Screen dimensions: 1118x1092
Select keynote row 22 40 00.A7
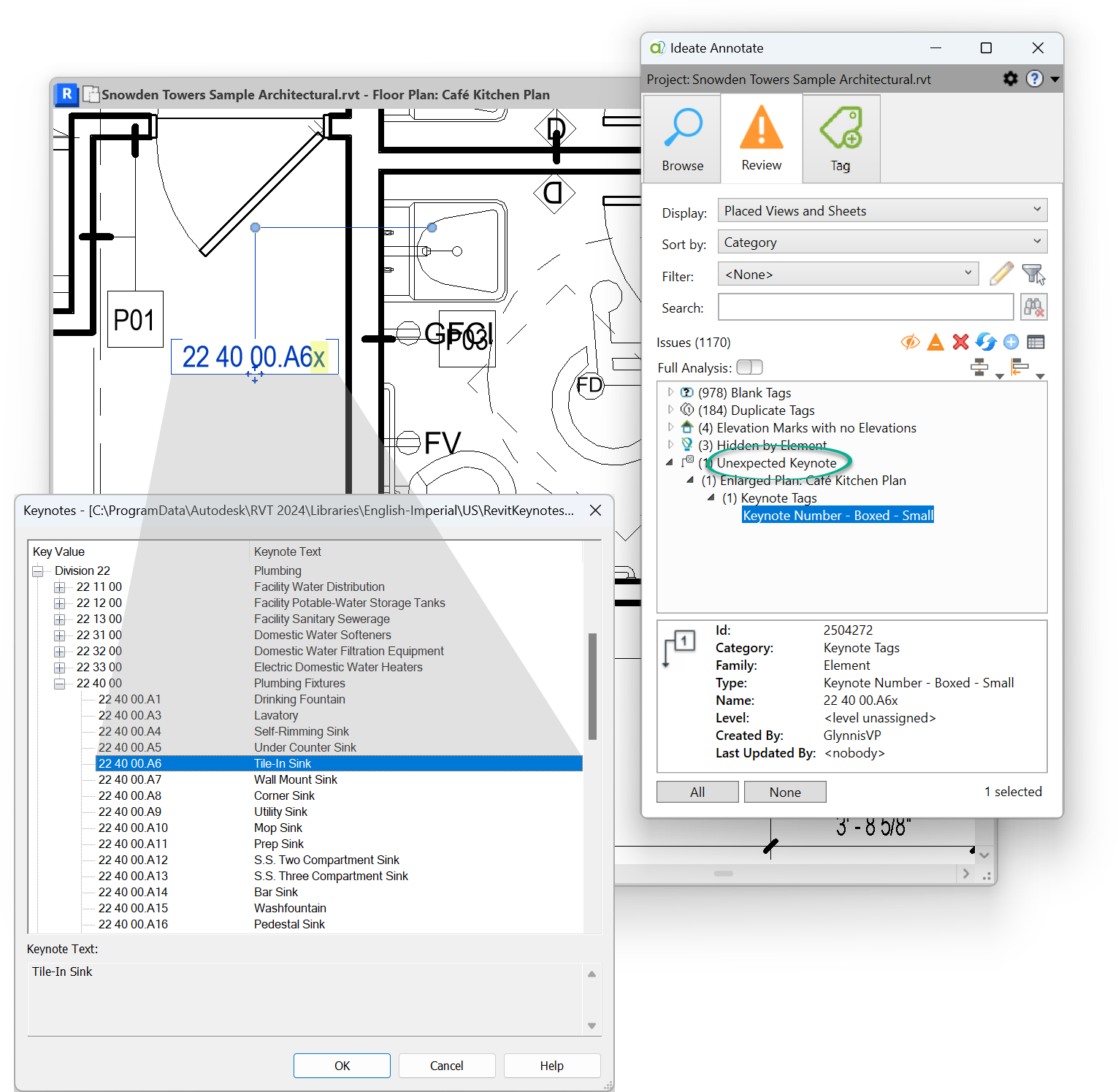[x=340, y=779]
